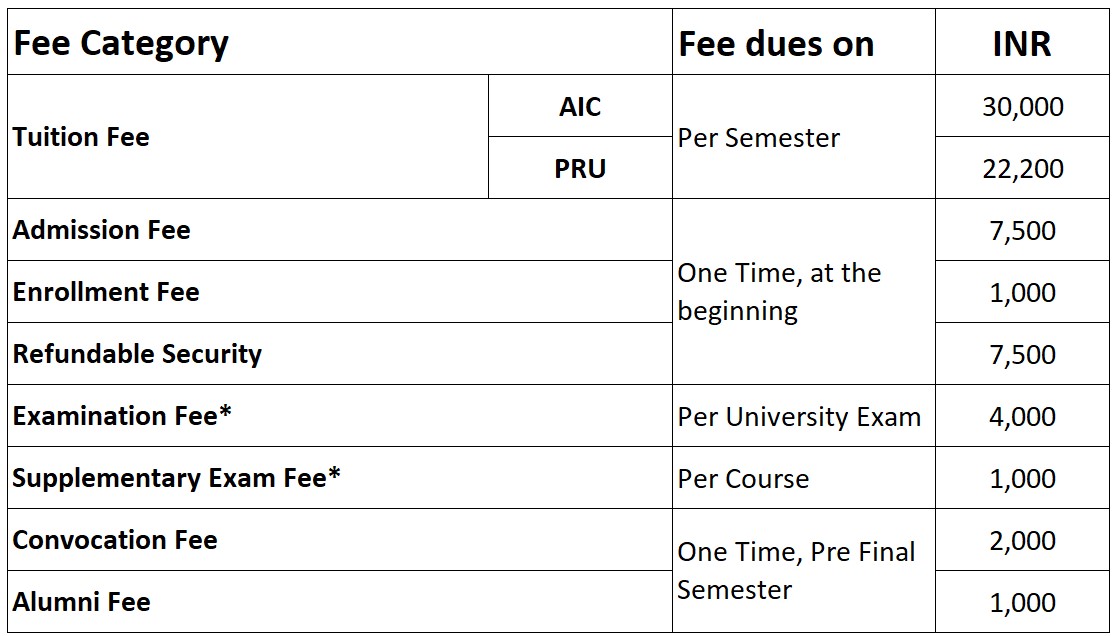Select the Fee dues on header
Screen dimensions: 1114x636
coord(804,42)
